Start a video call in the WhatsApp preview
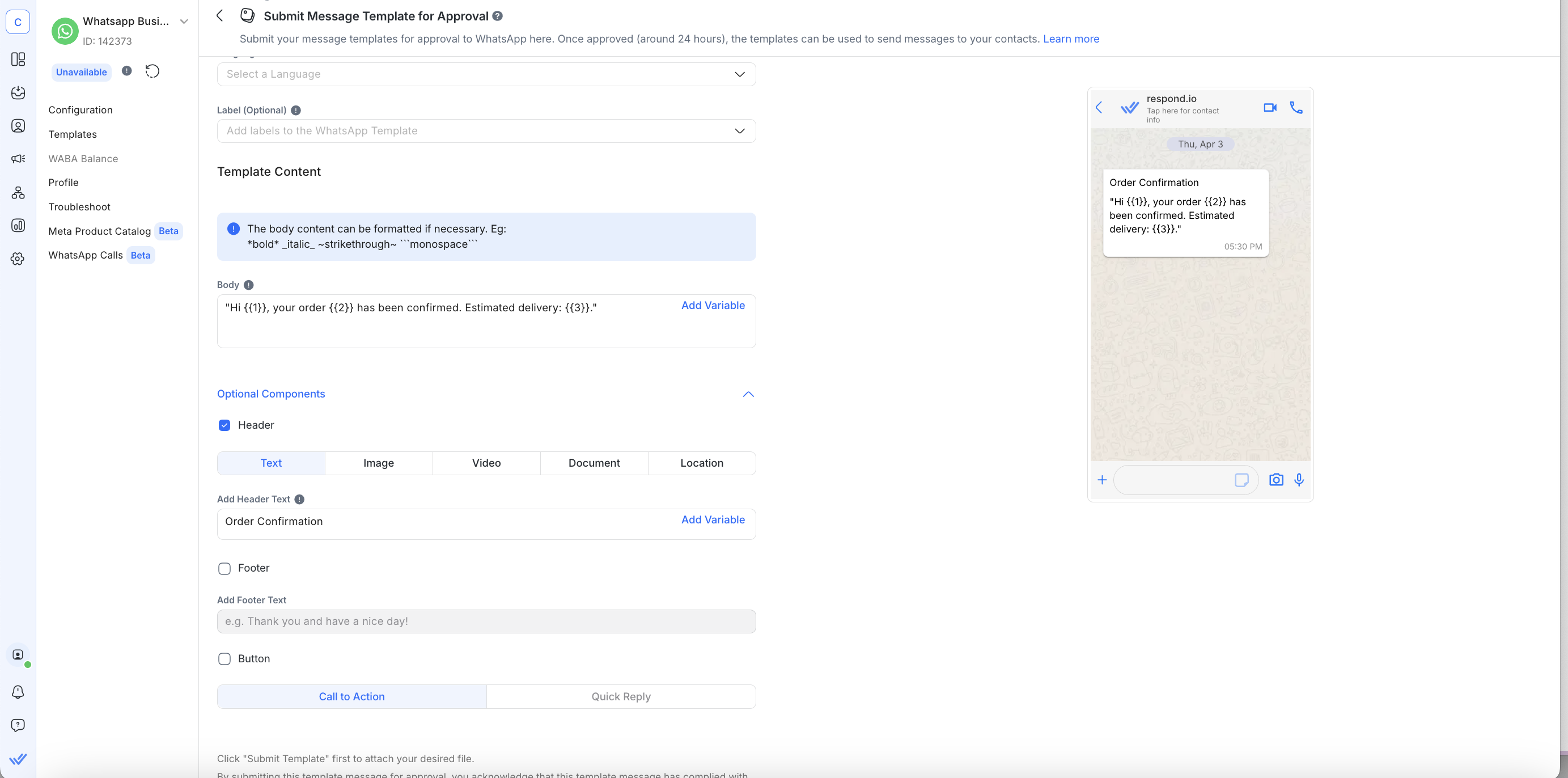 tap(1270, 107)
